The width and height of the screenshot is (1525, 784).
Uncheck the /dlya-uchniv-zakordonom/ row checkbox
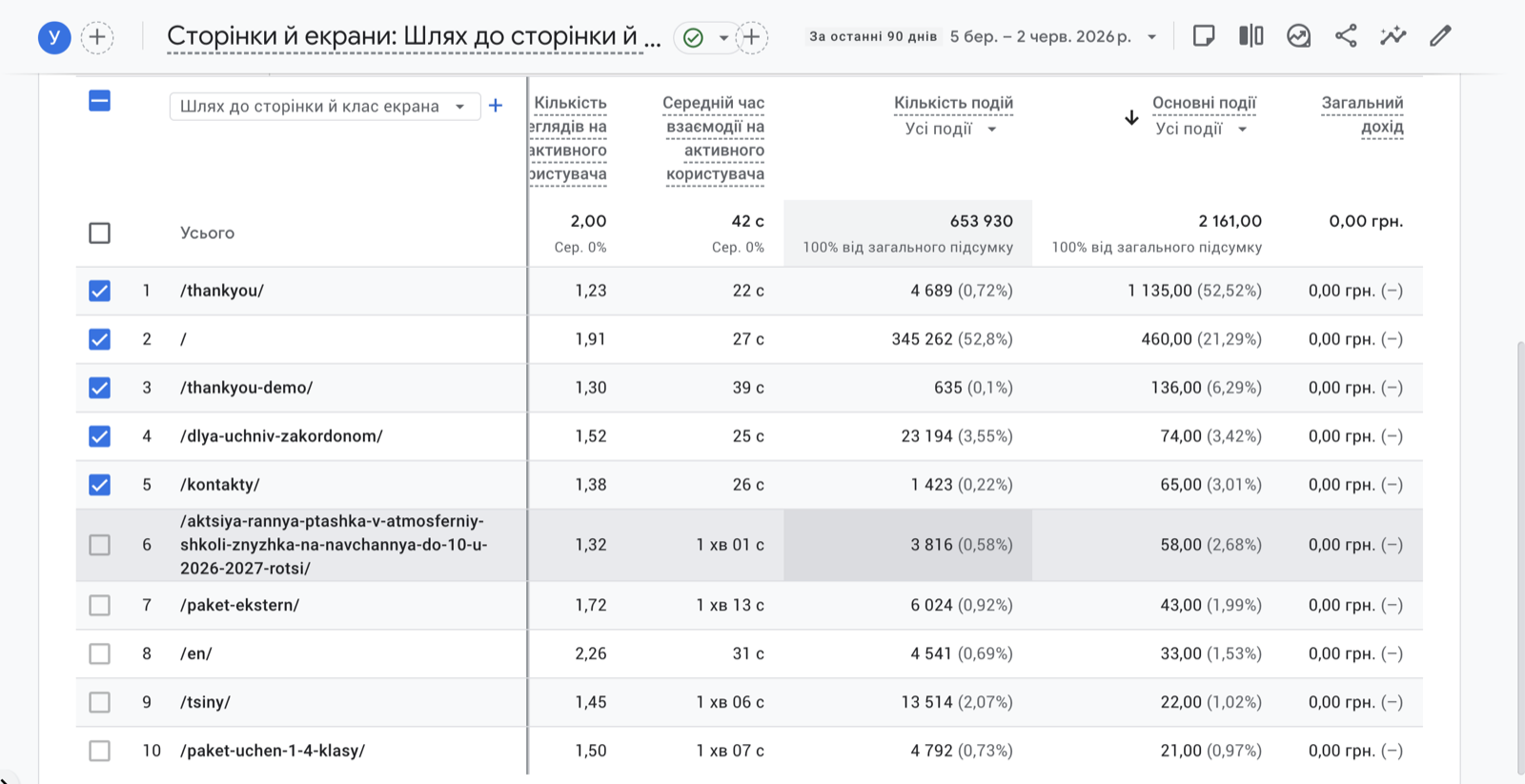(99, 436)
